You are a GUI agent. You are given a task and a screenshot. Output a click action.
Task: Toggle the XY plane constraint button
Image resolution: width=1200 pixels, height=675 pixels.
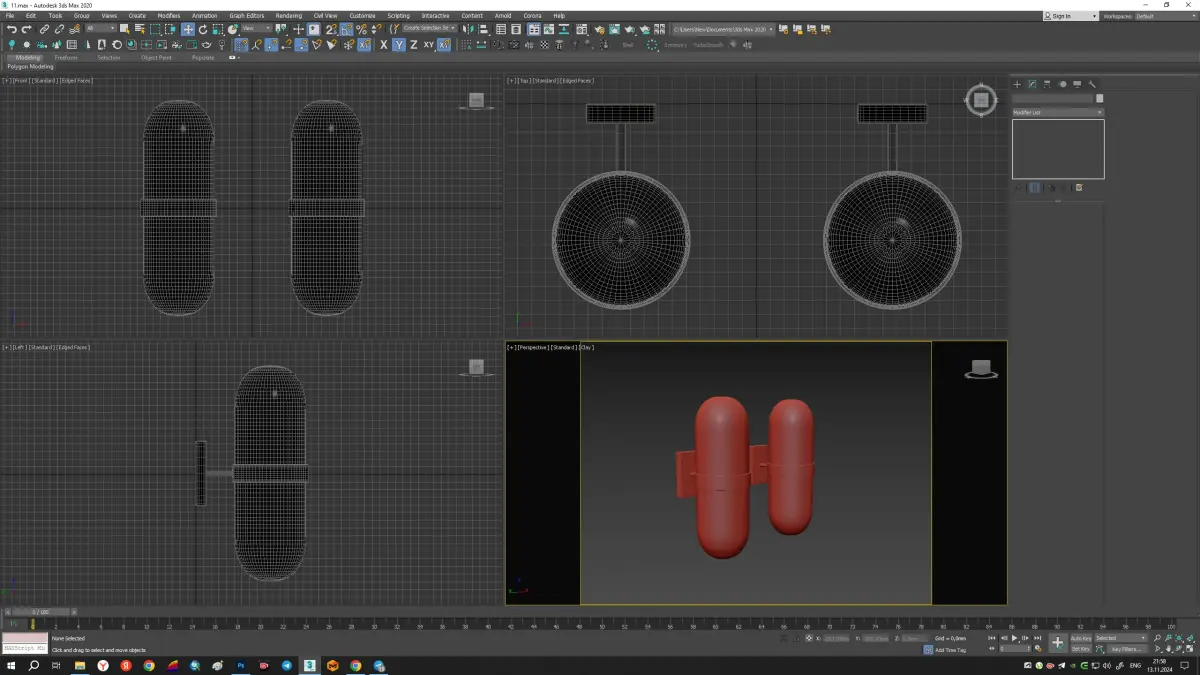428,45
